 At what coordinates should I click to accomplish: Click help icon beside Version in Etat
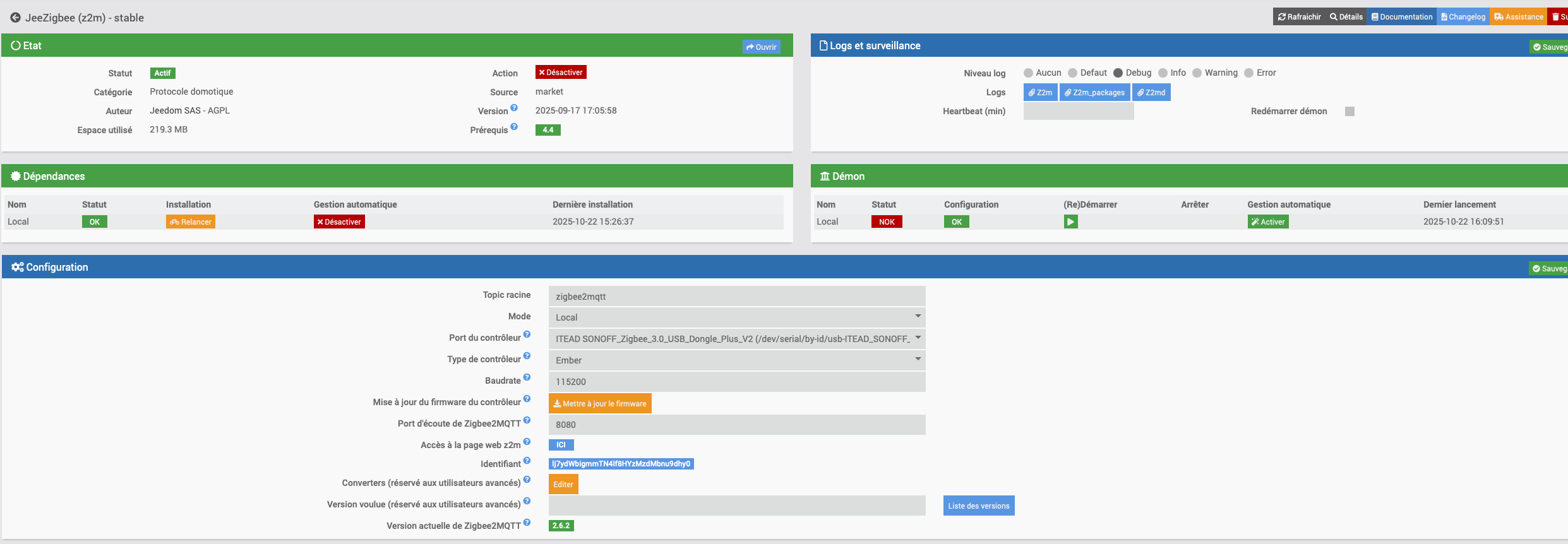[514, 108]
